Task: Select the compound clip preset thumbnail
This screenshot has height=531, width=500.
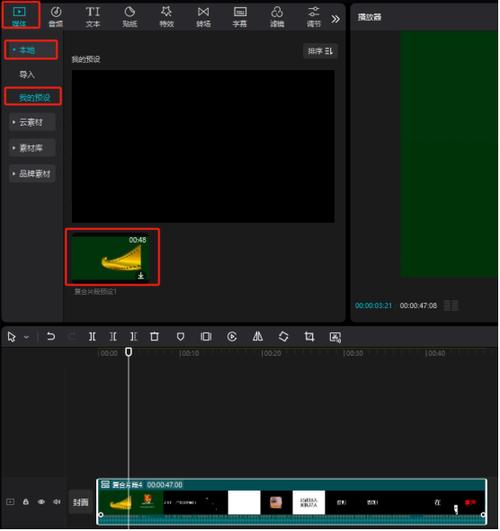Action: (111, 258)
